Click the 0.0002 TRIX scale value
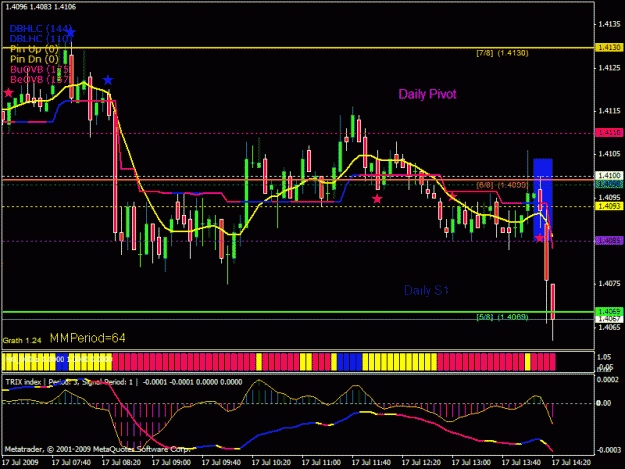625x469 pixels. point(608,380)
